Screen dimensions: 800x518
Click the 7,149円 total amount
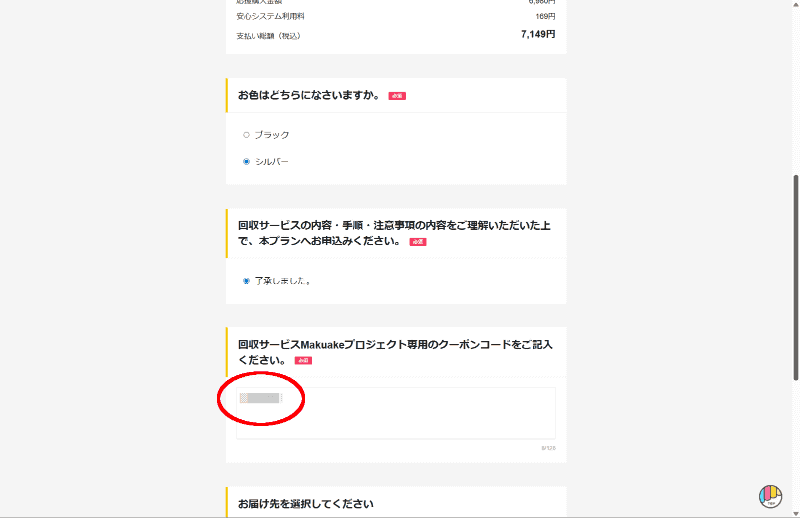tap(538, 34)
